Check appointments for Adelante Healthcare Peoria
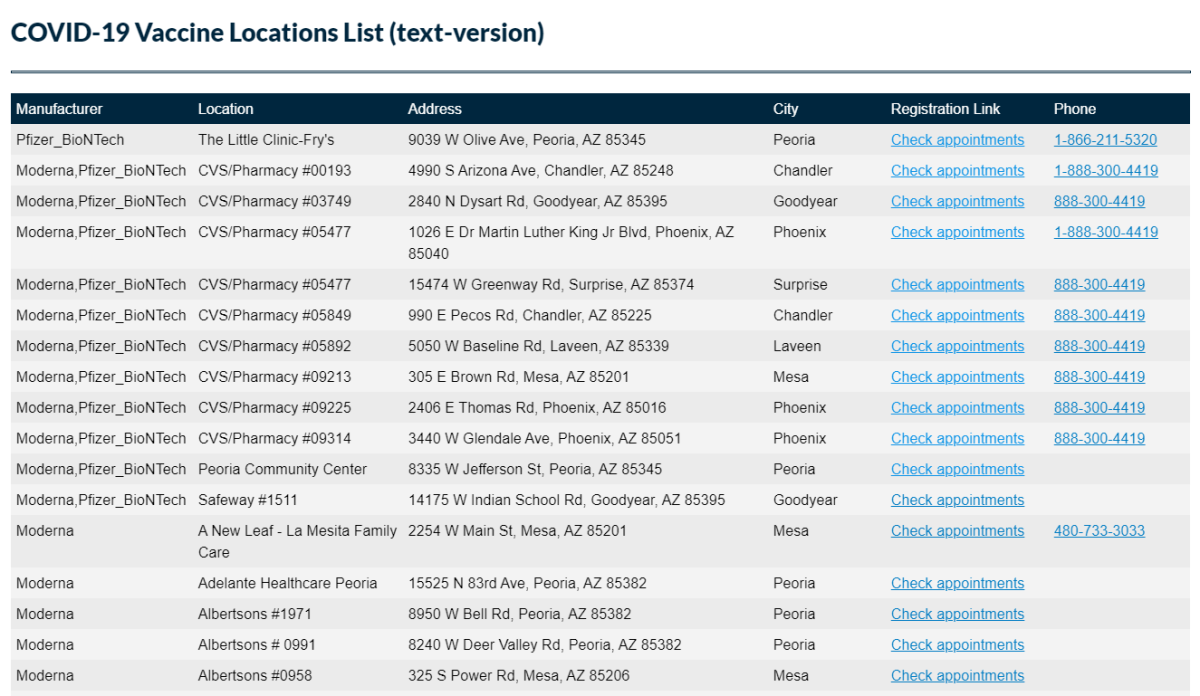Image resolution: width=1200 pixels, height=696 pixels. 957,584
